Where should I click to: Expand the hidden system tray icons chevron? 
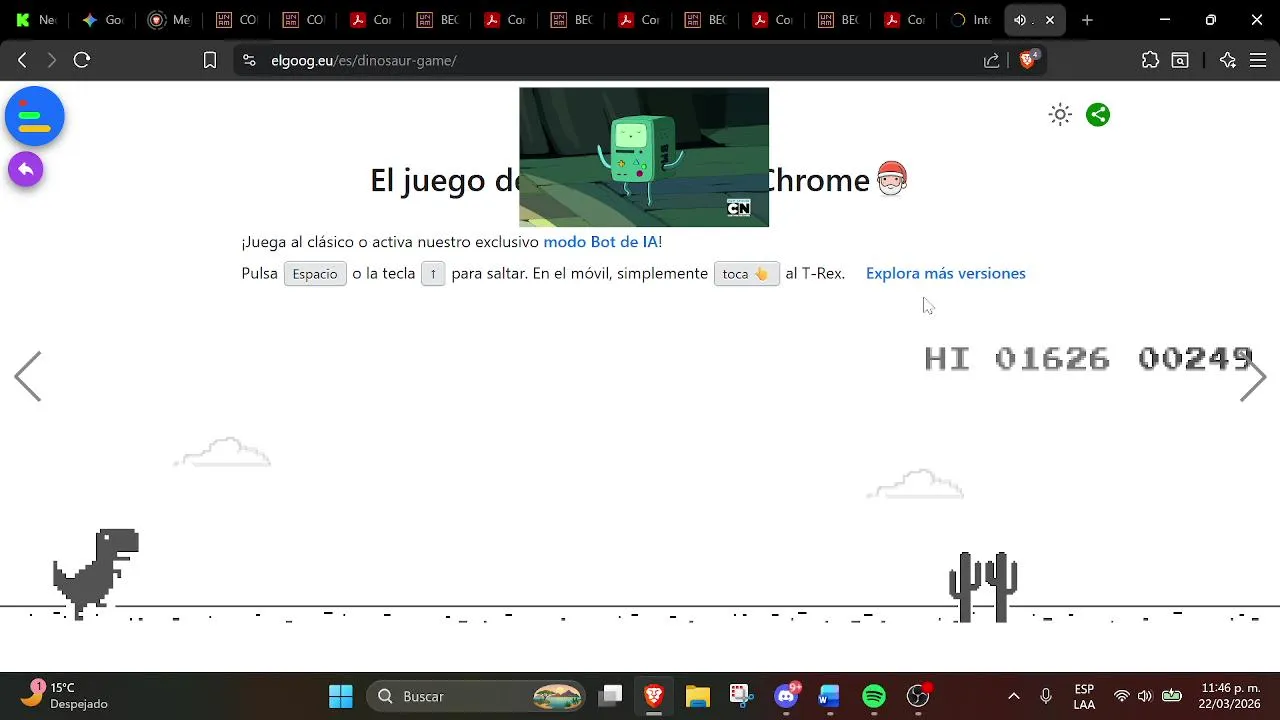pos(1014,696)
